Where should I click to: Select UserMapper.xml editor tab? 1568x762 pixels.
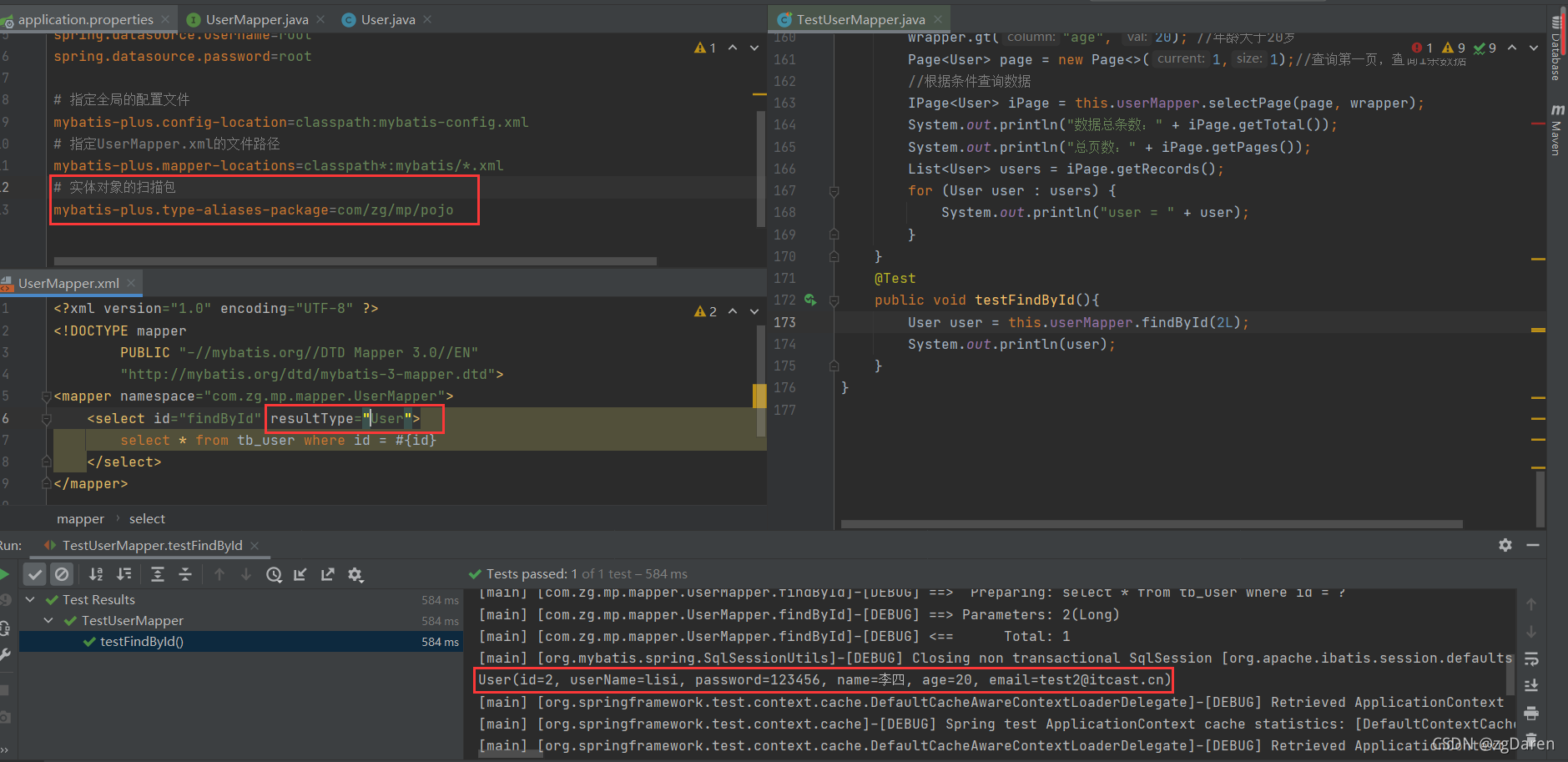point(68,284)
